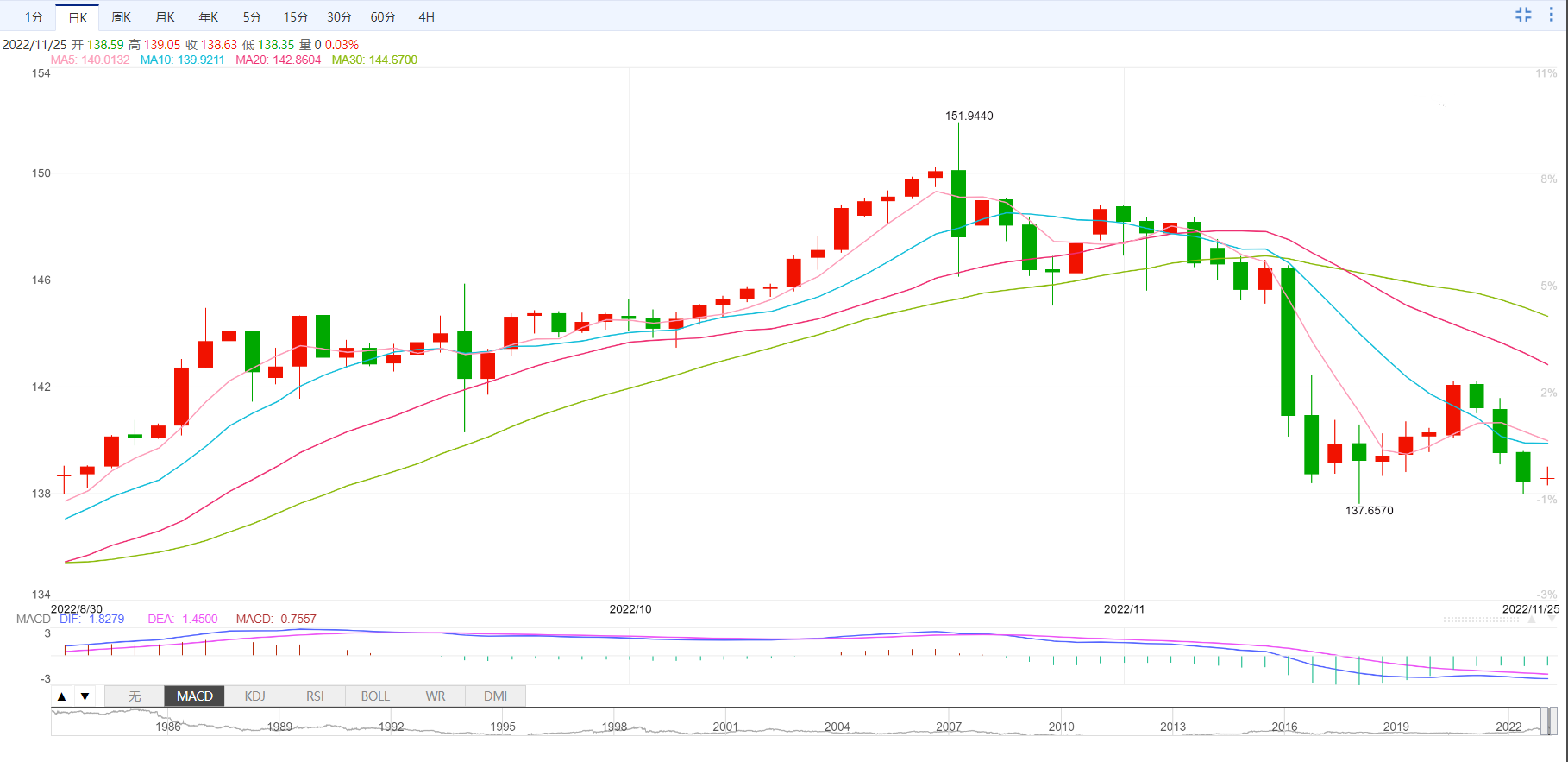The width and height of the screenshot is (1568, 762).
Task: Switch to the 4H timeframe tab
Action: (426, 17)
